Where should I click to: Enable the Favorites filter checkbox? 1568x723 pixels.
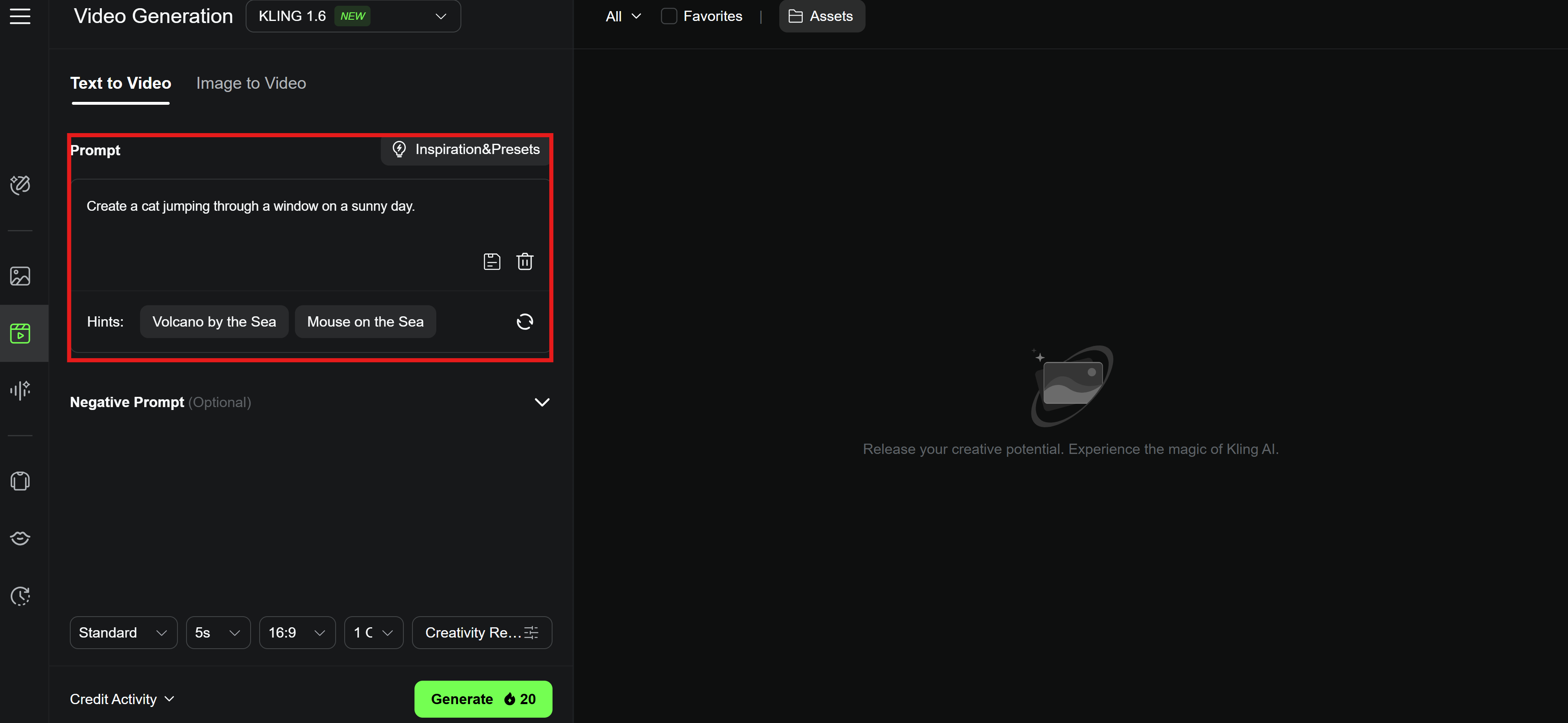pyautogui.click(x=669, y=16)
